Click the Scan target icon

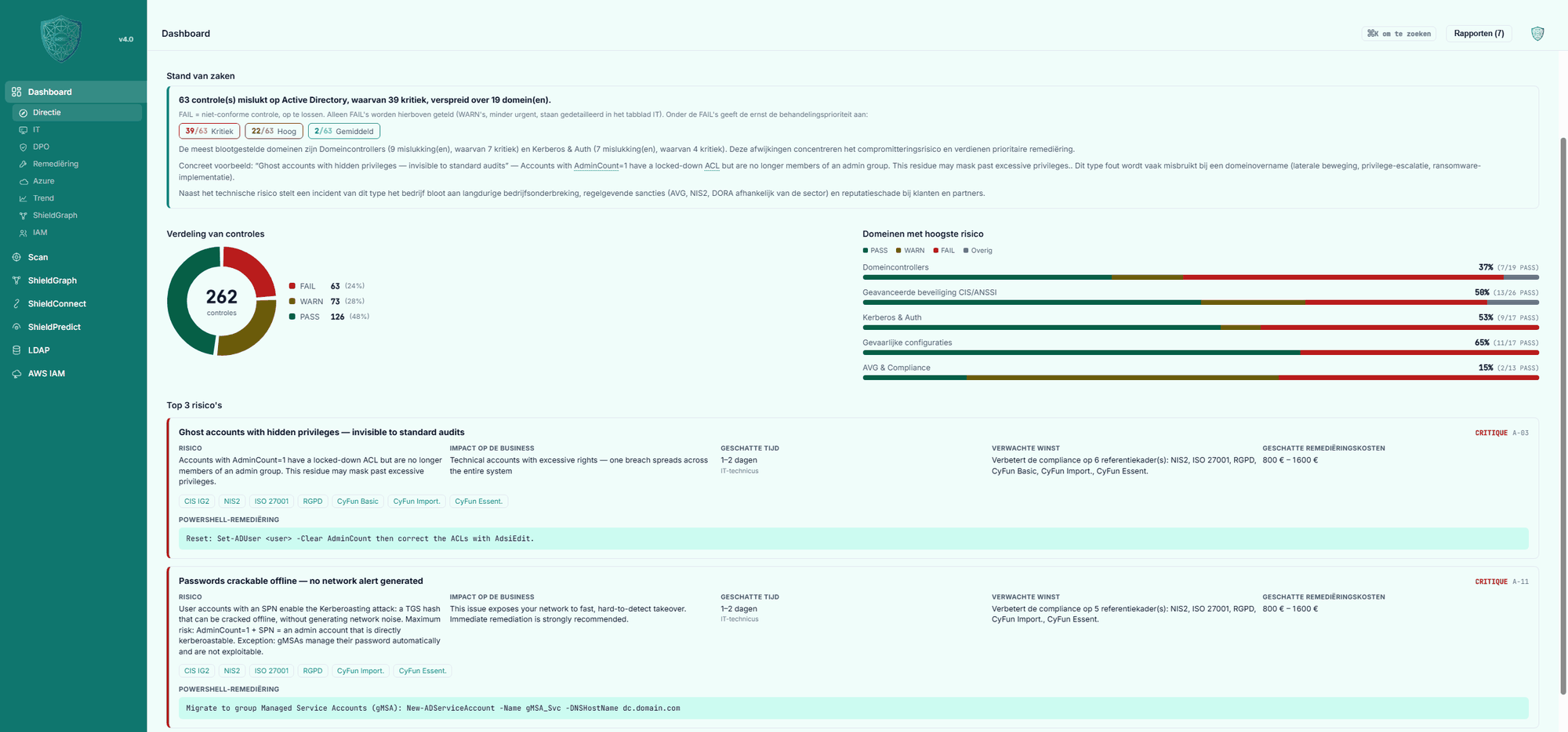pos(16,257)
